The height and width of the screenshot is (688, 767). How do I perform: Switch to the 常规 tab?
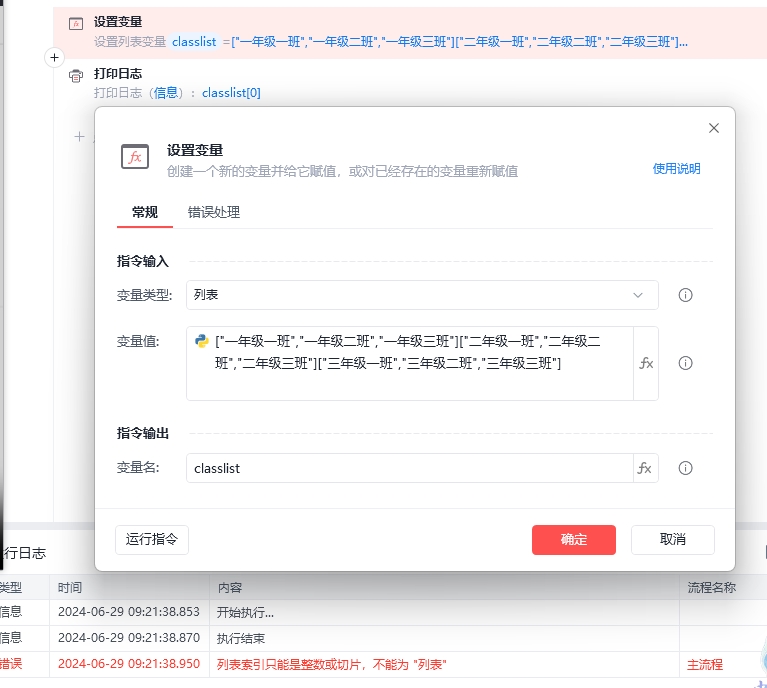coord(145,212)
